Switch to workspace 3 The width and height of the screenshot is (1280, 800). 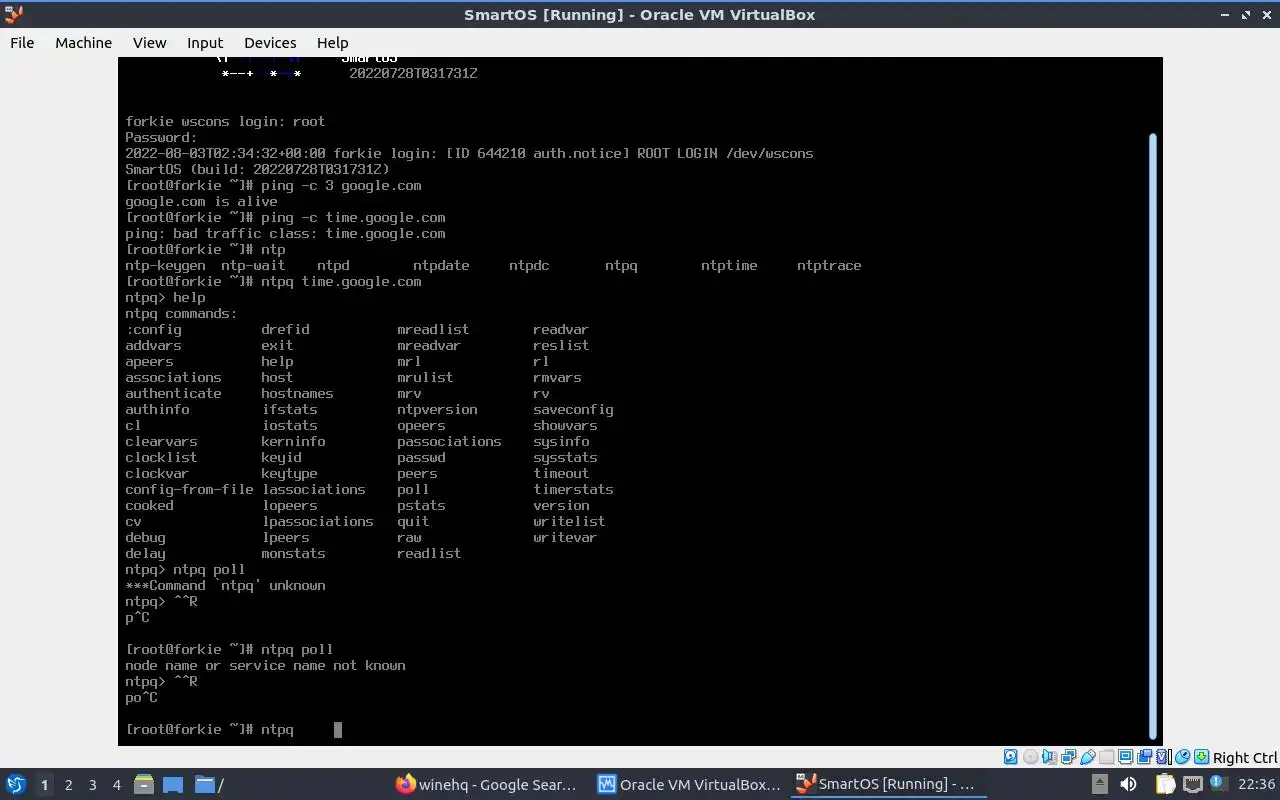click(x=92, y=785)
